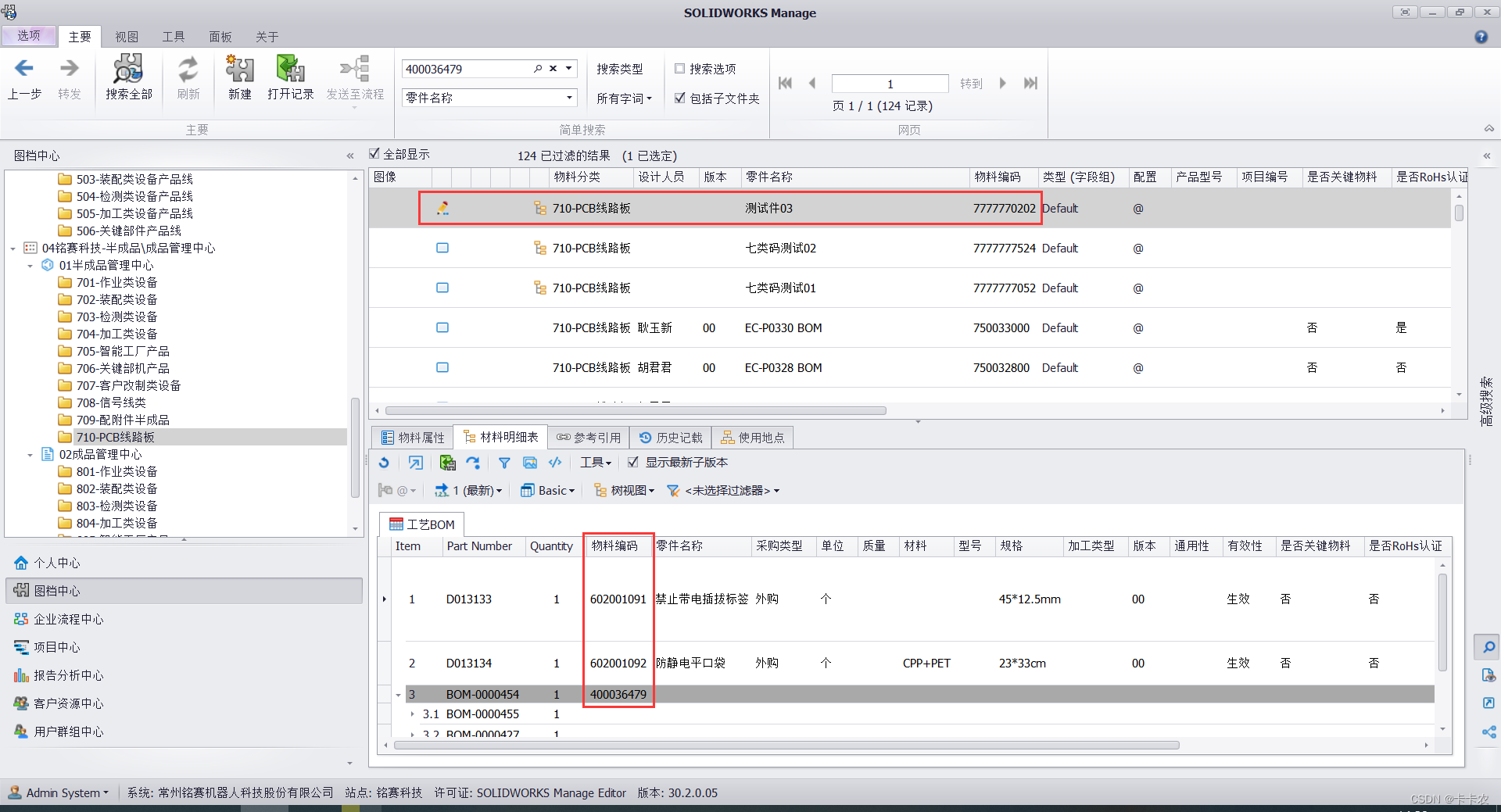The height and width of the screenshot is (812, 1501).
Task: Select folder 710-PCB线路板 in the tree
Action: [x=116, y=437]
